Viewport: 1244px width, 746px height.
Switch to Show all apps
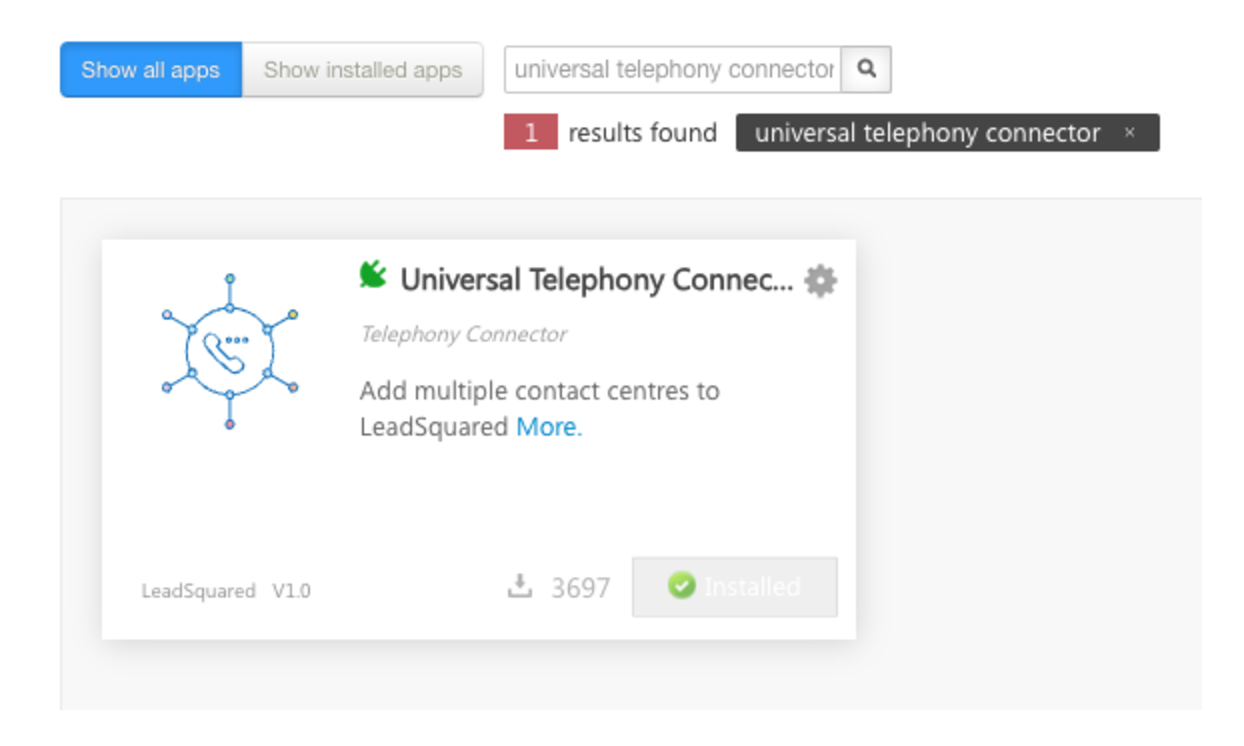tap(151, 70)
